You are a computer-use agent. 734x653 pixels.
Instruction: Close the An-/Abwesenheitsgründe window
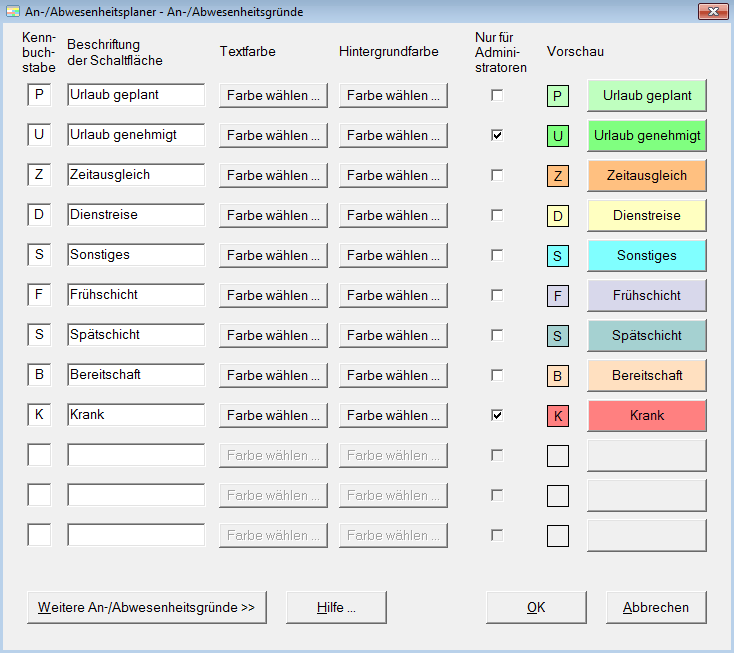click(713, 11)
